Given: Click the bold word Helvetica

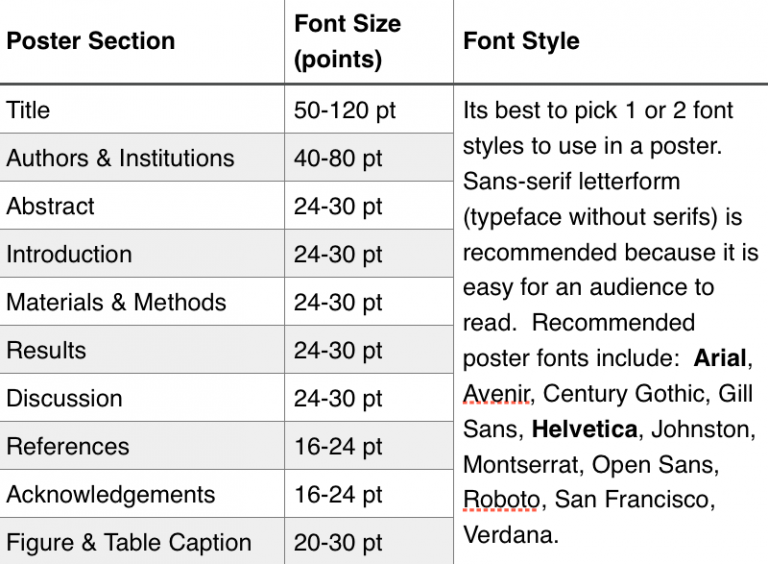Looking at the screenshot, I should [x=585, y=429].
